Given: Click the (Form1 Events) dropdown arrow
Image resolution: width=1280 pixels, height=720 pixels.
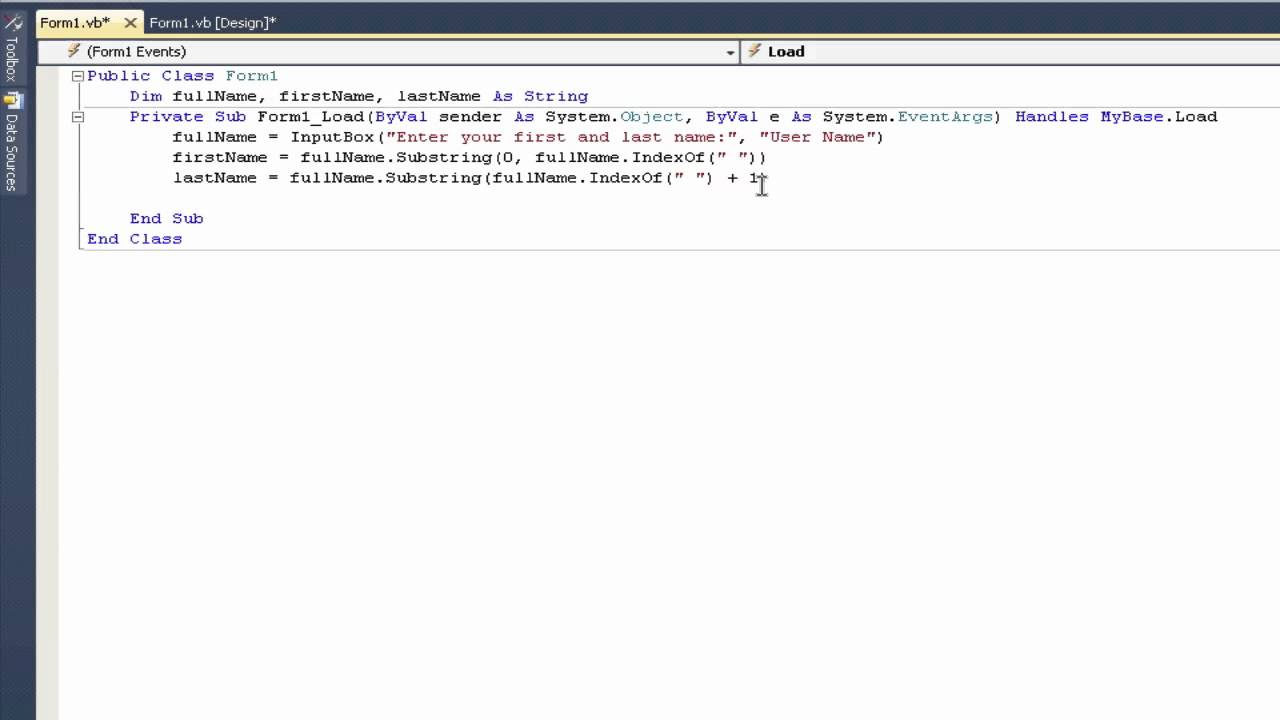Looking at the screenshot, I should (x=730, y=52).
